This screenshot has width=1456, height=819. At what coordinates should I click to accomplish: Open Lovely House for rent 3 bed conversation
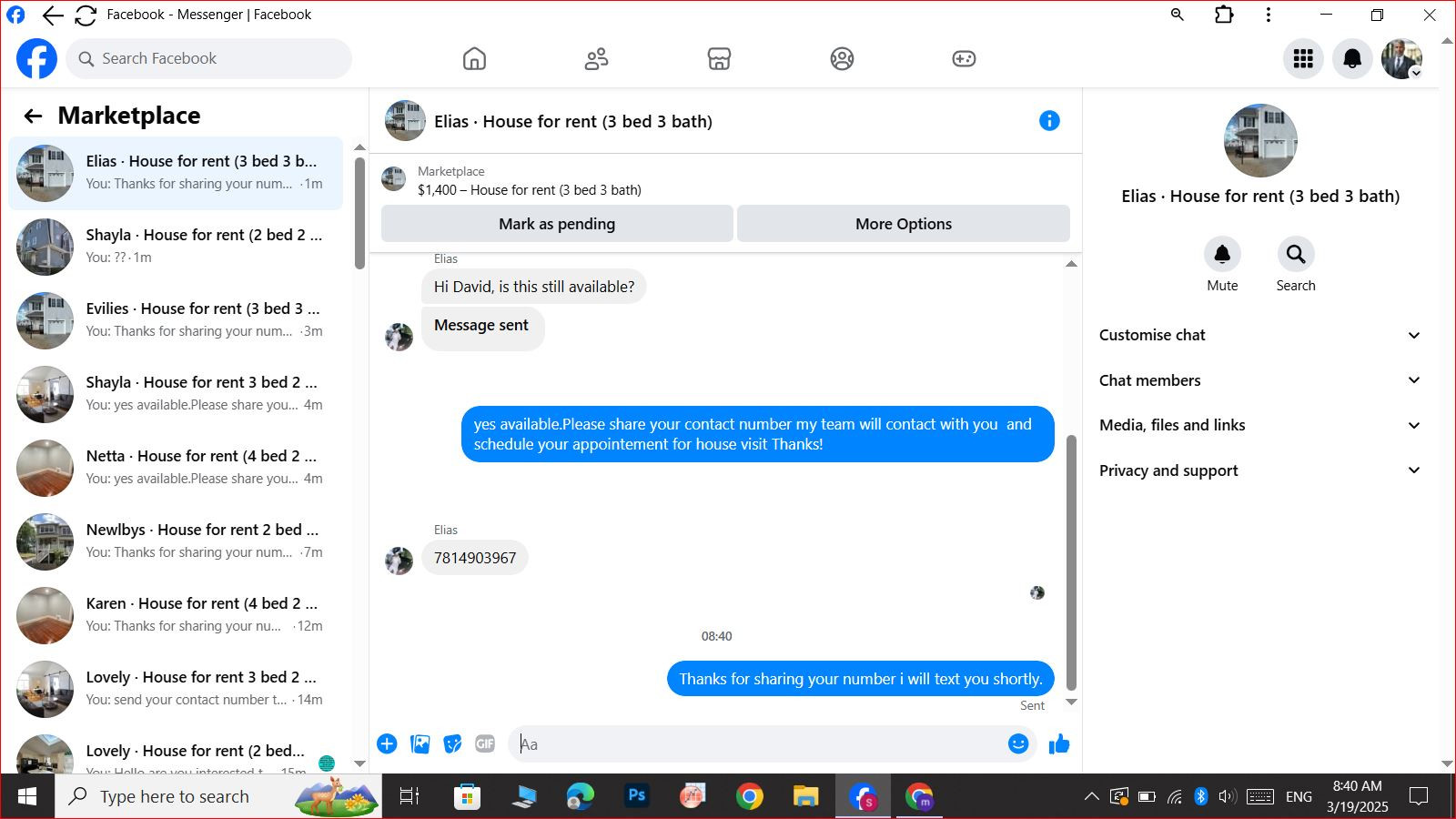[x=176, y=689]
